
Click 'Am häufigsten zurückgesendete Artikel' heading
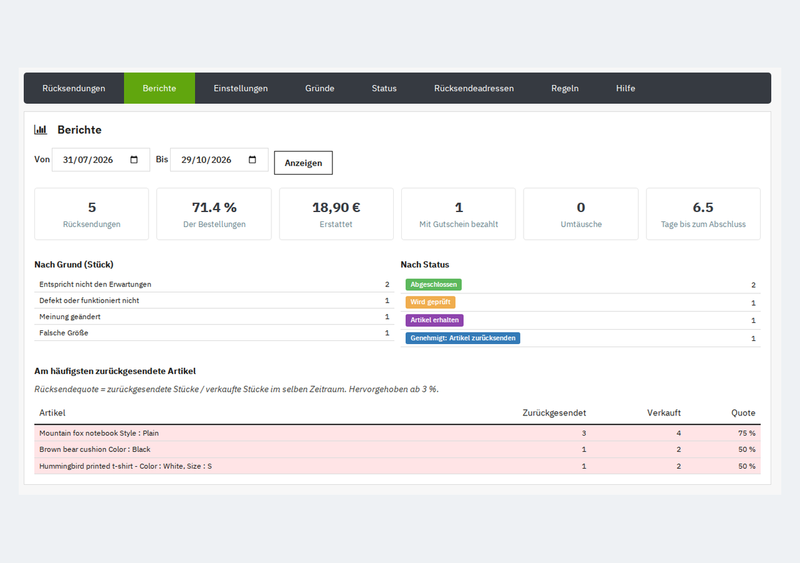pyautogui.click(x=115, y=371)
